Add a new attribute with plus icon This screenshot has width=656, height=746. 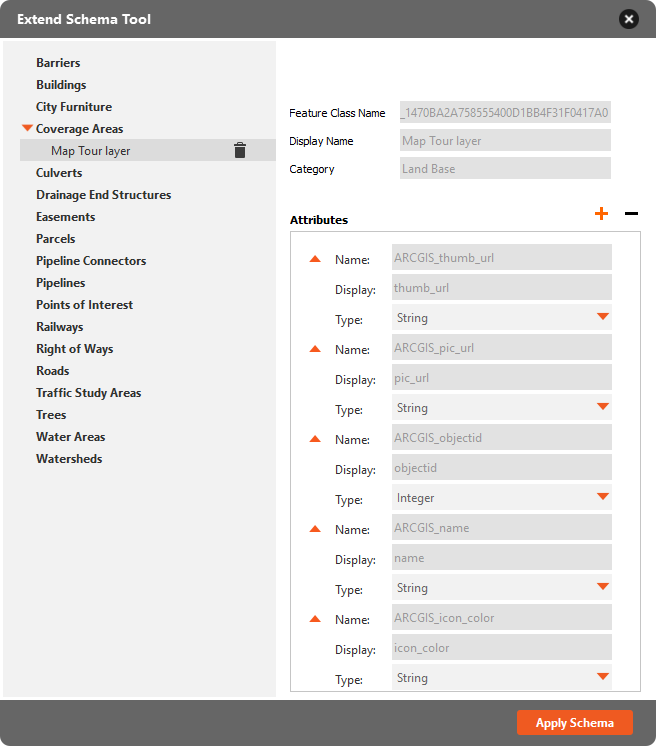coord(601,213)
